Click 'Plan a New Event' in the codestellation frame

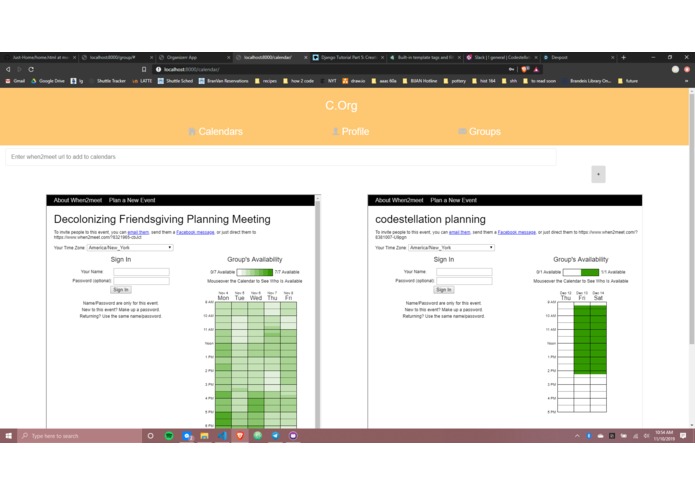coord(453,200)
